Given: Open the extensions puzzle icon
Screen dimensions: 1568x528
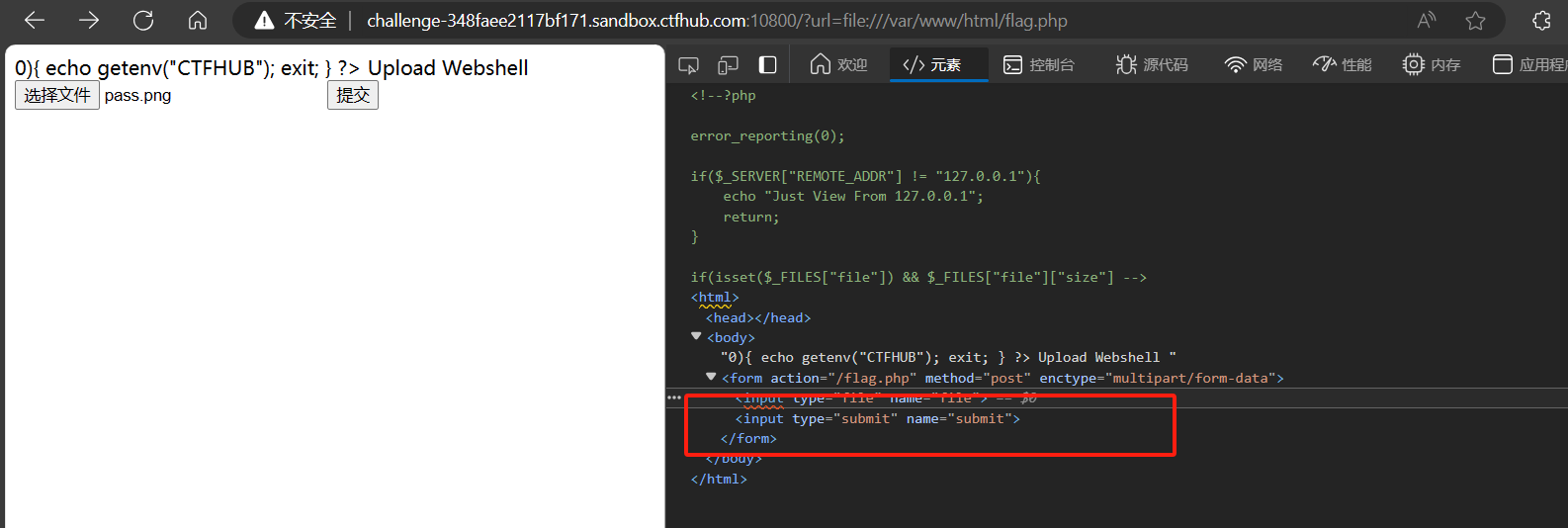Looking at the screenshot, I should click(x=1541, y=20).
